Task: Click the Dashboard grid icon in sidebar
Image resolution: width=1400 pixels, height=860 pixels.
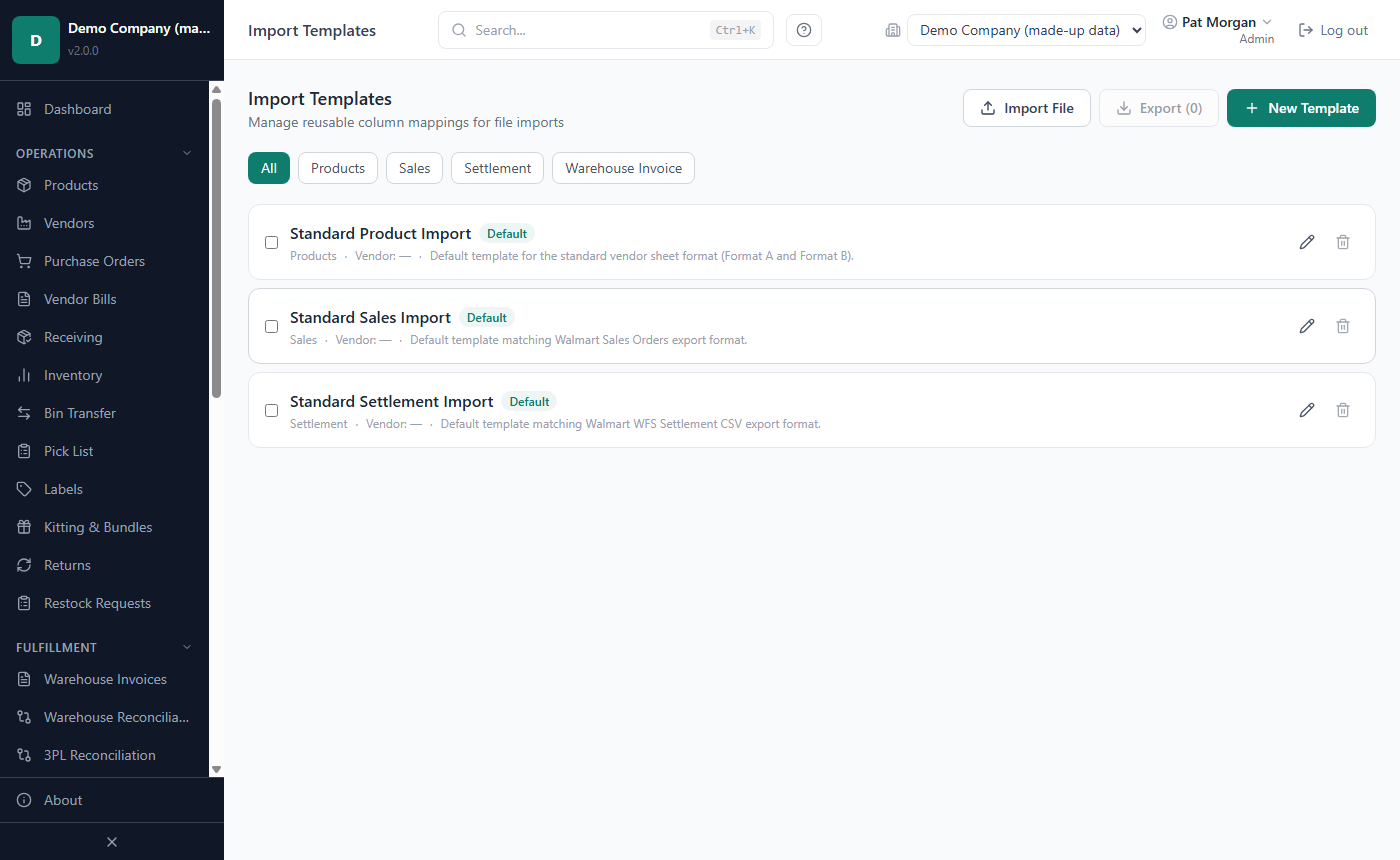Action: click(x=25, y=109)
